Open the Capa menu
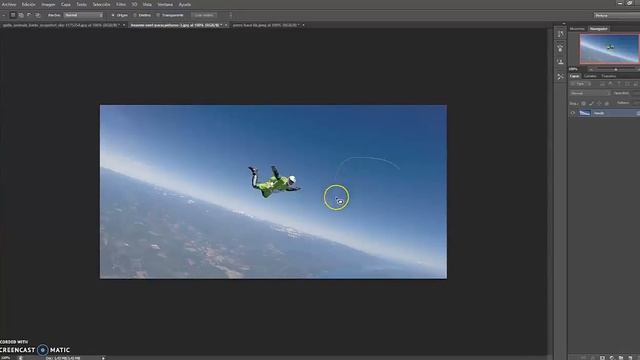The image size is (640, 360). click(66, 4)
